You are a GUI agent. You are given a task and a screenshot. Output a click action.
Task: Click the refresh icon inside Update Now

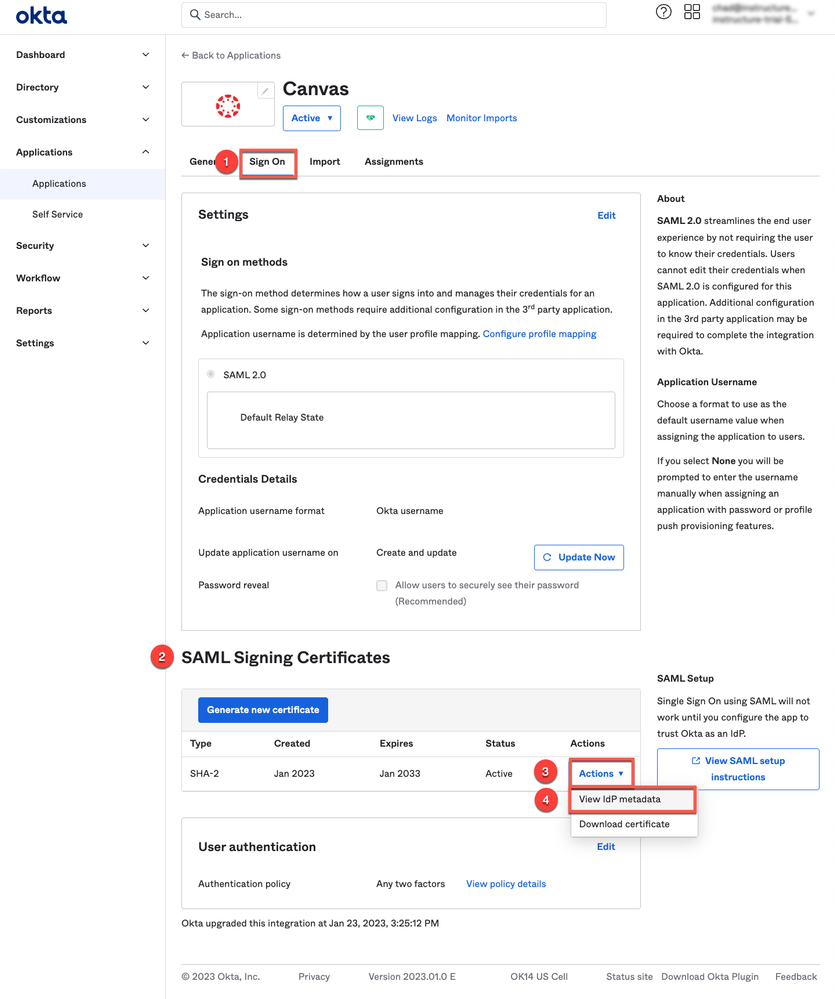(x=547, y=557)
